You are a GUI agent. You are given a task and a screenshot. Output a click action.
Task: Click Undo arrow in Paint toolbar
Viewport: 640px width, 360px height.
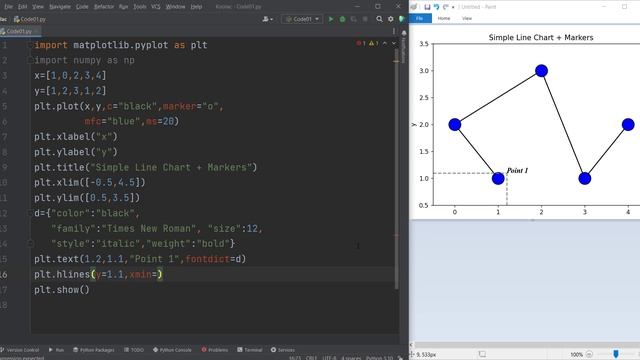tap(436, 7)
